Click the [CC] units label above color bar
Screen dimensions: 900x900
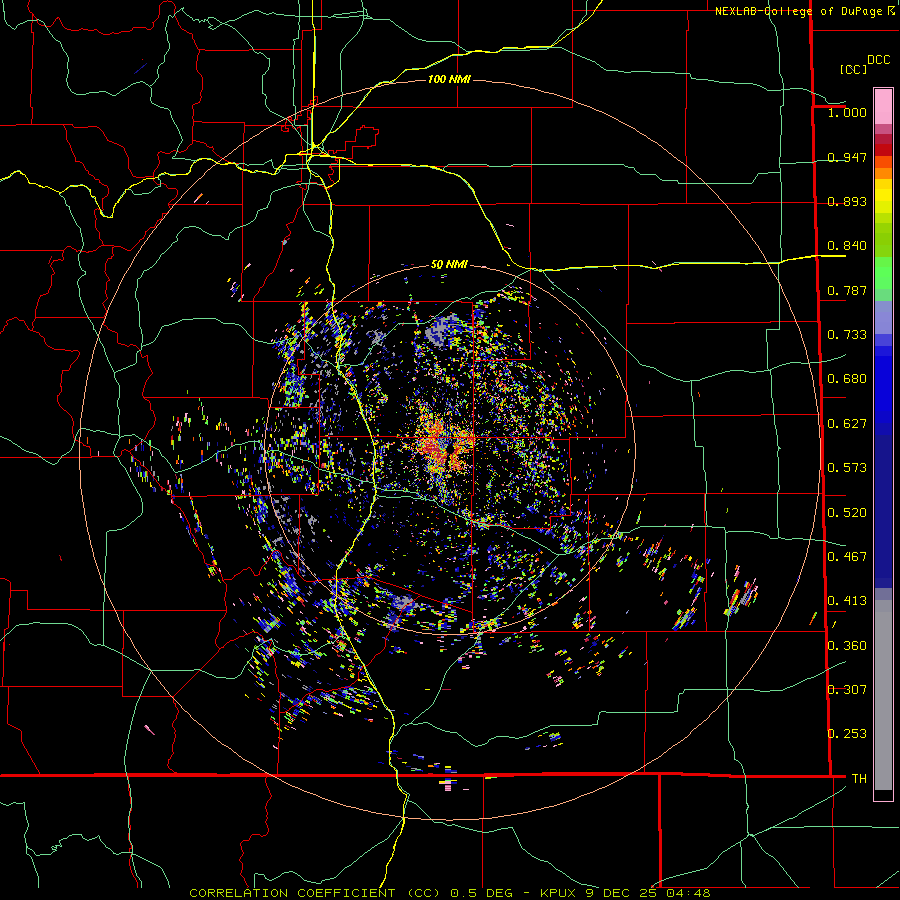[853, 69]
